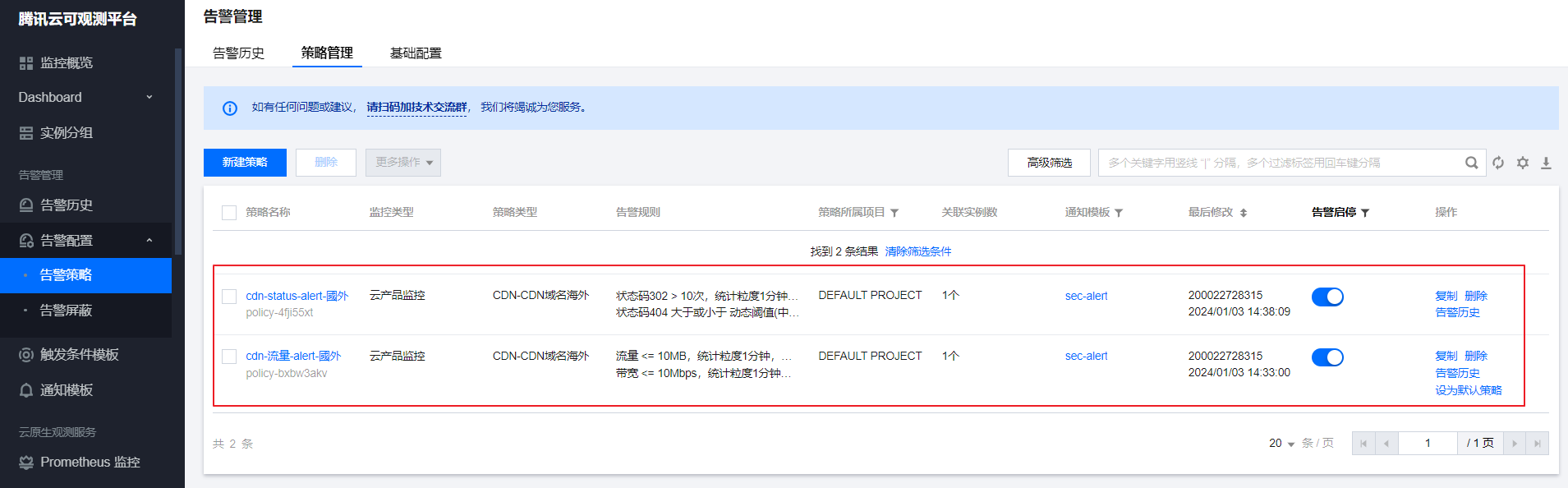Screen dimensions: 1568x488
Task: Click the 新建策略 button
Action: point(245,163)
